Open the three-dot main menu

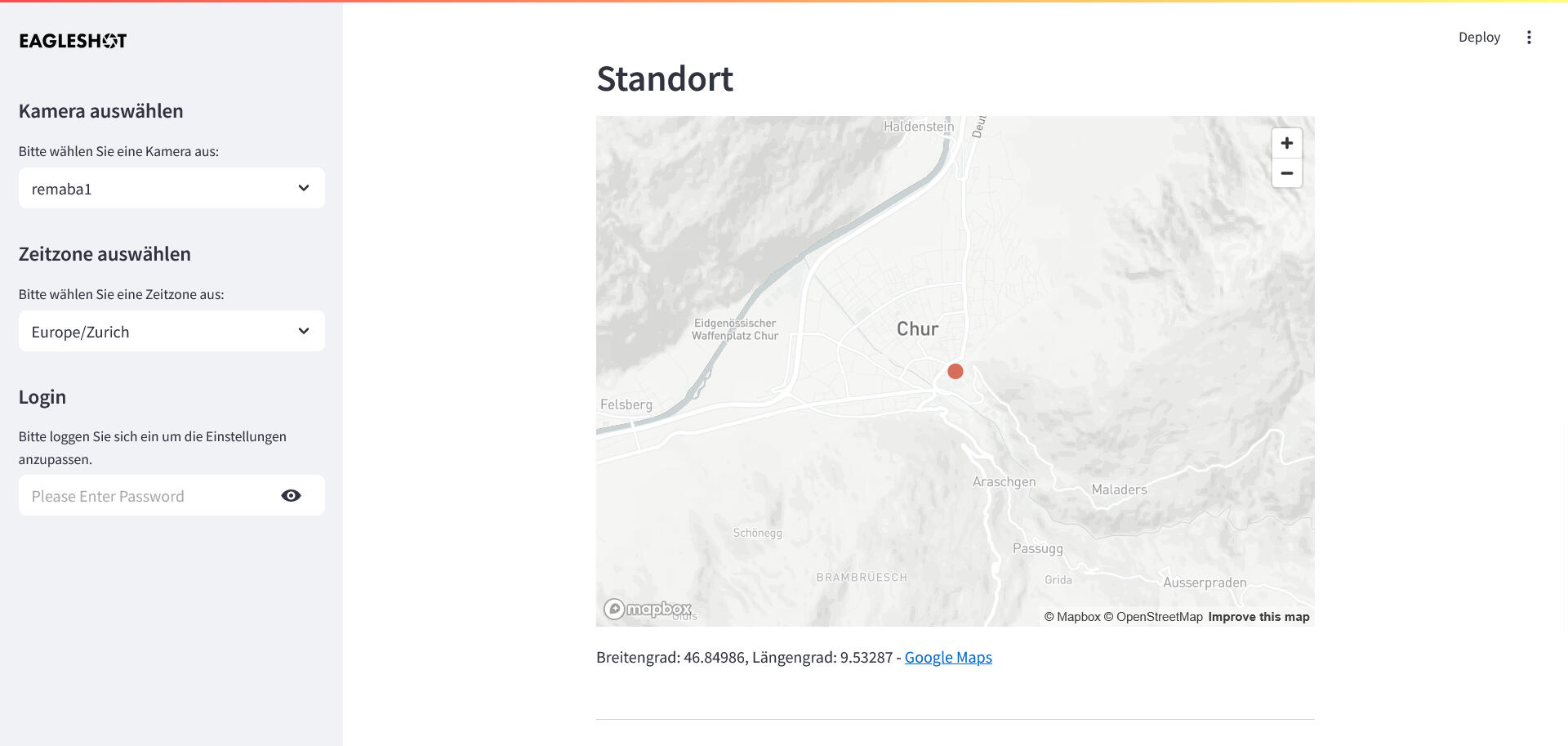[1529, 38]
